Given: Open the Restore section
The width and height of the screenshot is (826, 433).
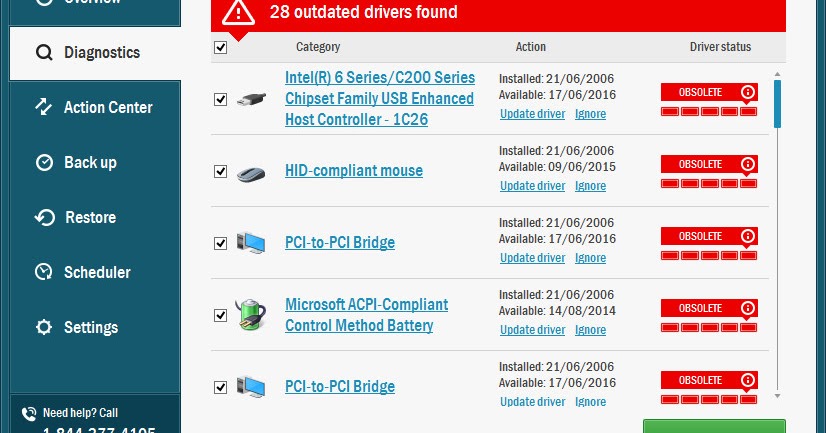Looking at the screenshot, I should pos(90,217).
